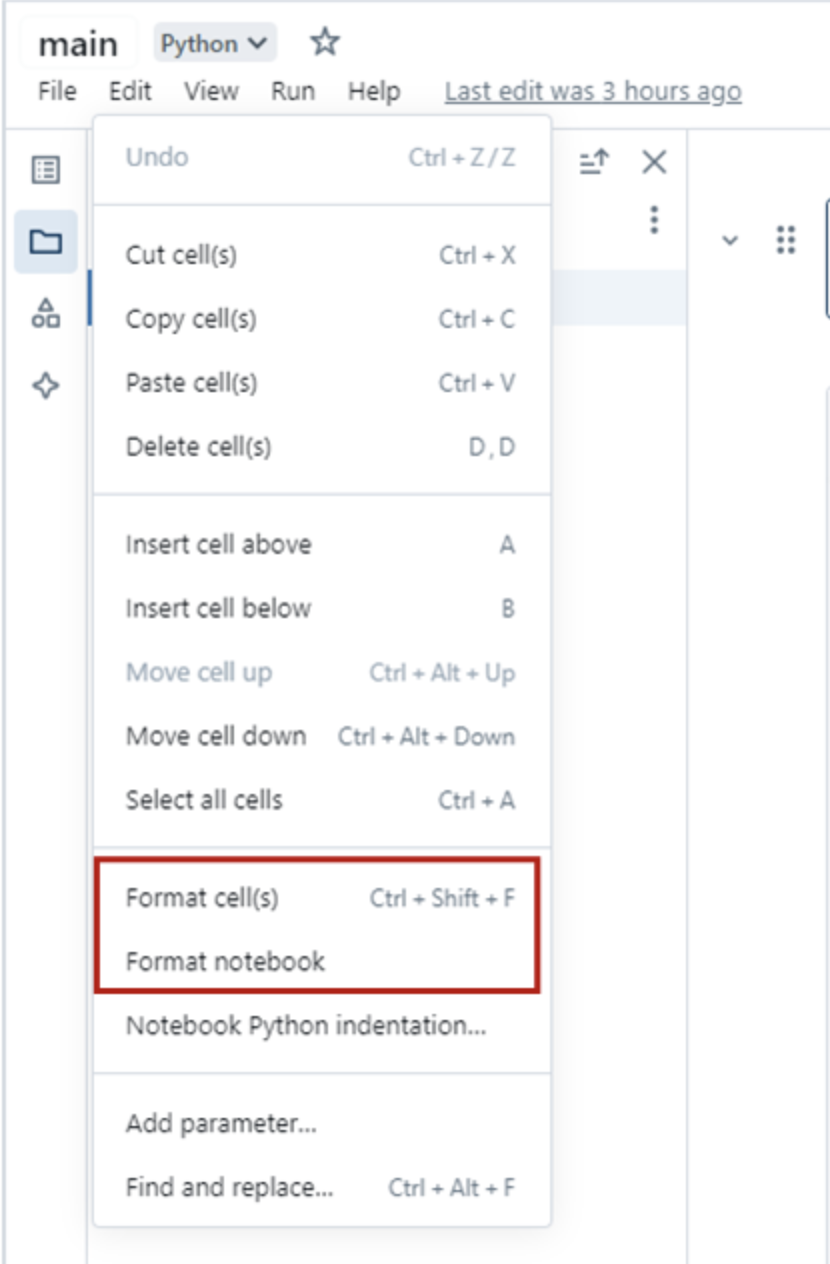
Task: Open the assistant sparkle sidebar icon
Action: [x=46, y=386]
